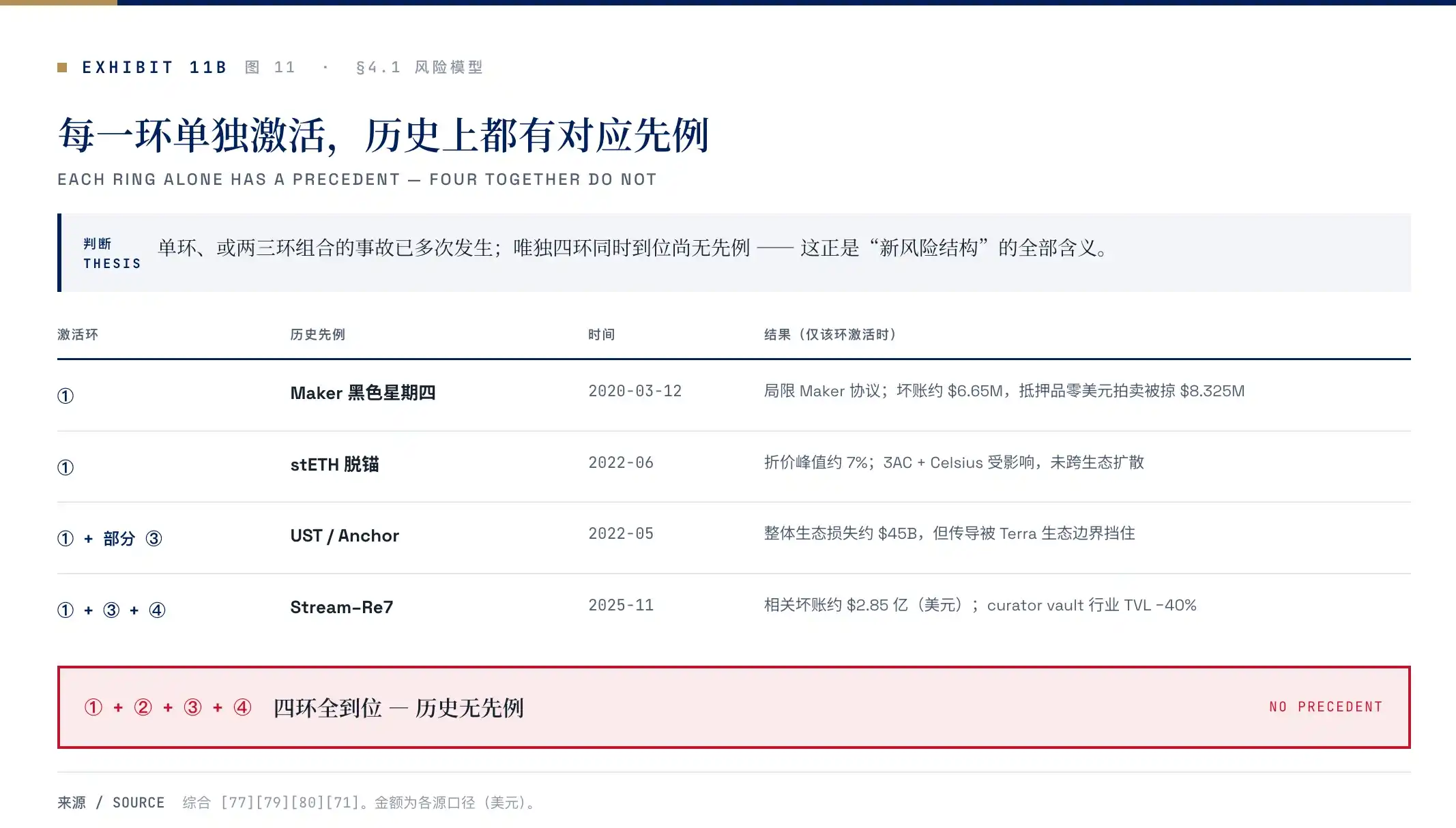
Task: Select the "① + 部分 ③" ring combination
Action: point(110,539)
